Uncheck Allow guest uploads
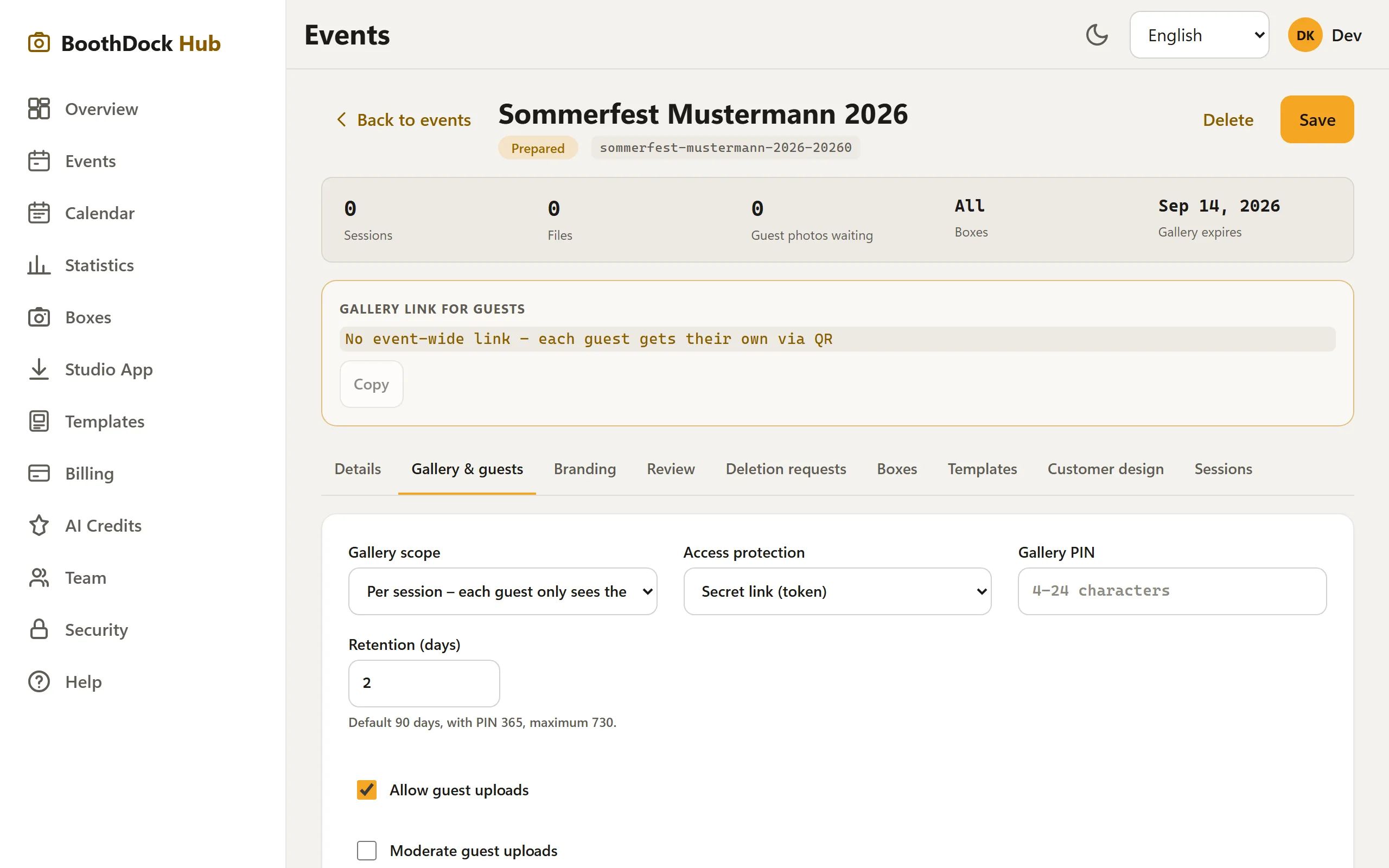 367,790
